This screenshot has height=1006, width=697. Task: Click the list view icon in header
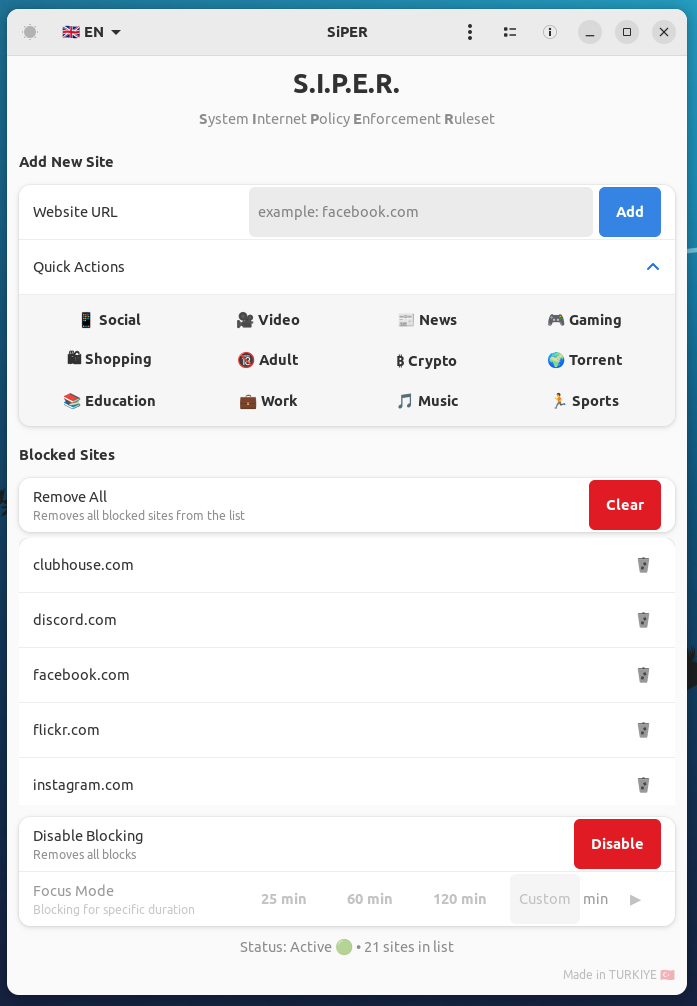pyautogui.click(x=510, y=32)
